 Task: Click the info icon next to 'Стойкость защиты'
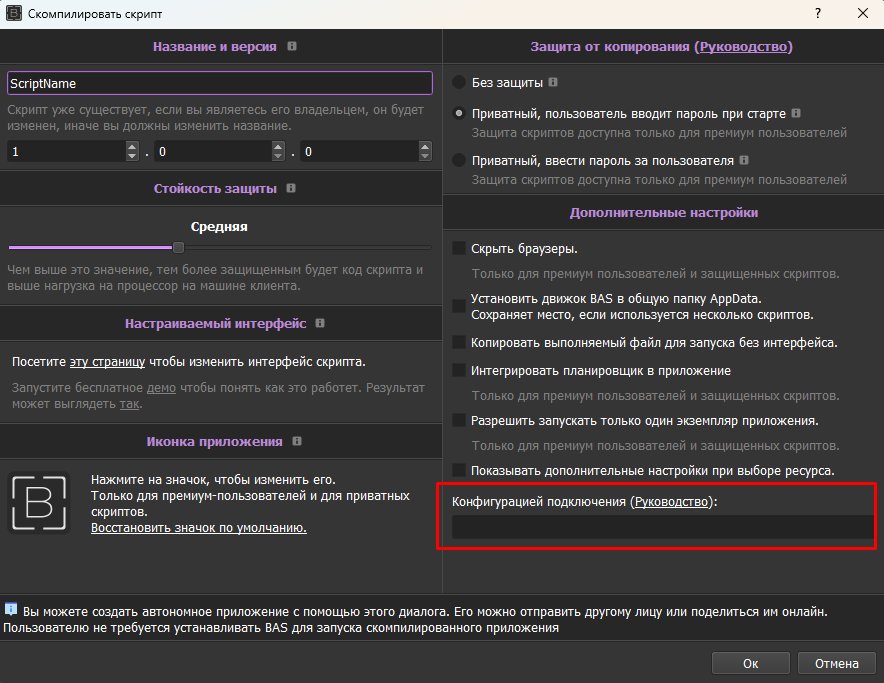click(291, 188)
